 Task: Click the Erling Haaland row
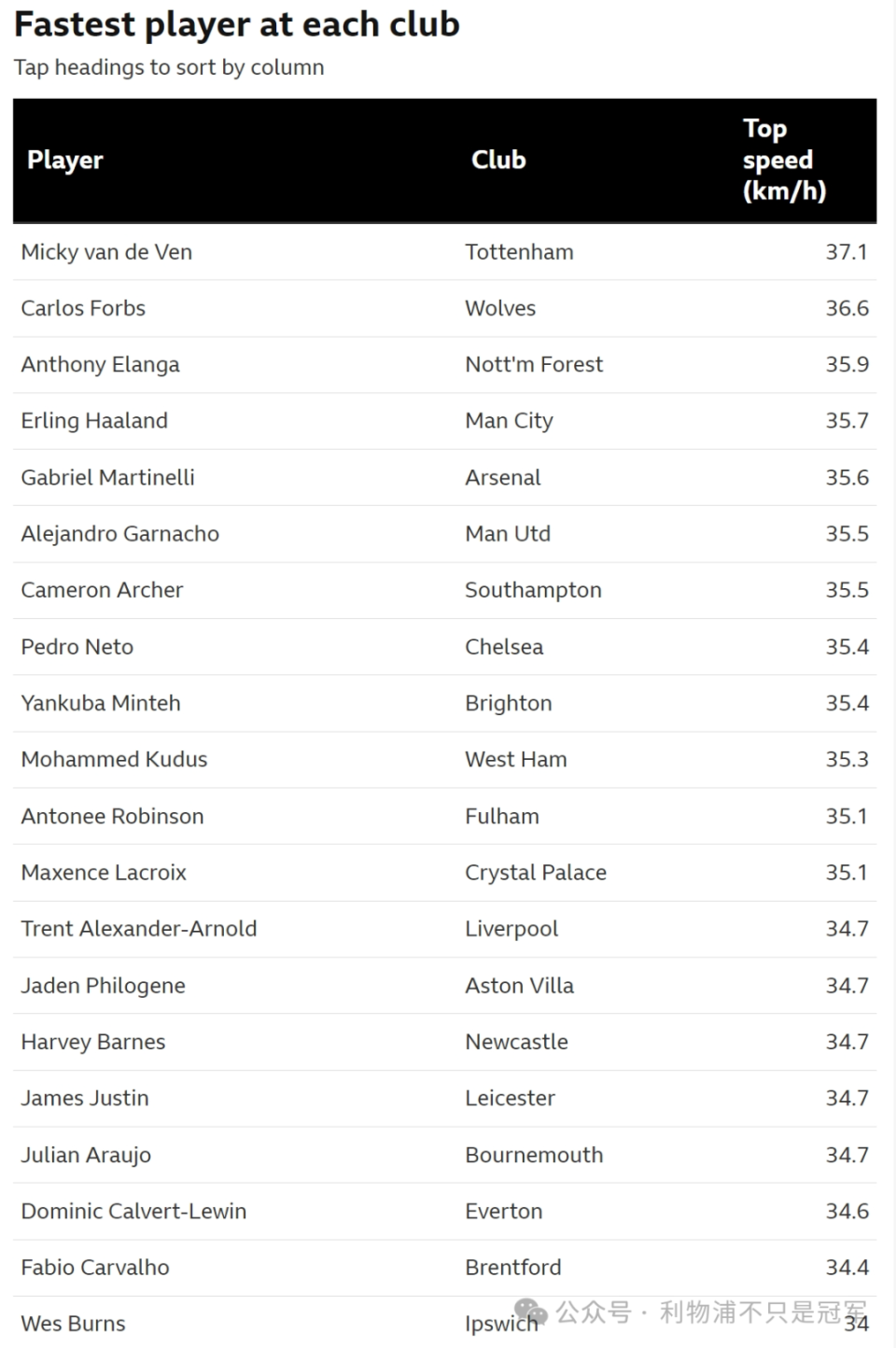(x=444, y=421)
